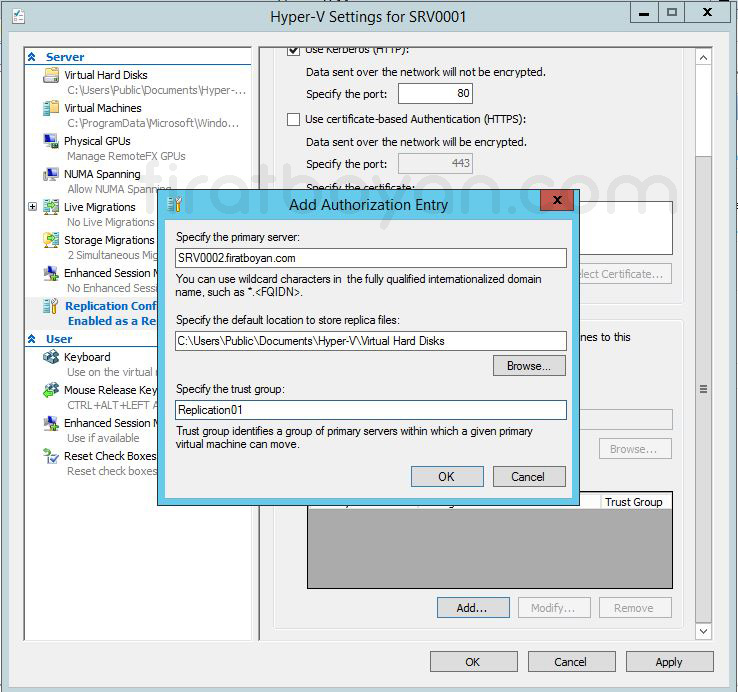The image size is (738, 692).
Task: Click the settings pane vertical scrollbar
Action: click(x=703, y=390)
